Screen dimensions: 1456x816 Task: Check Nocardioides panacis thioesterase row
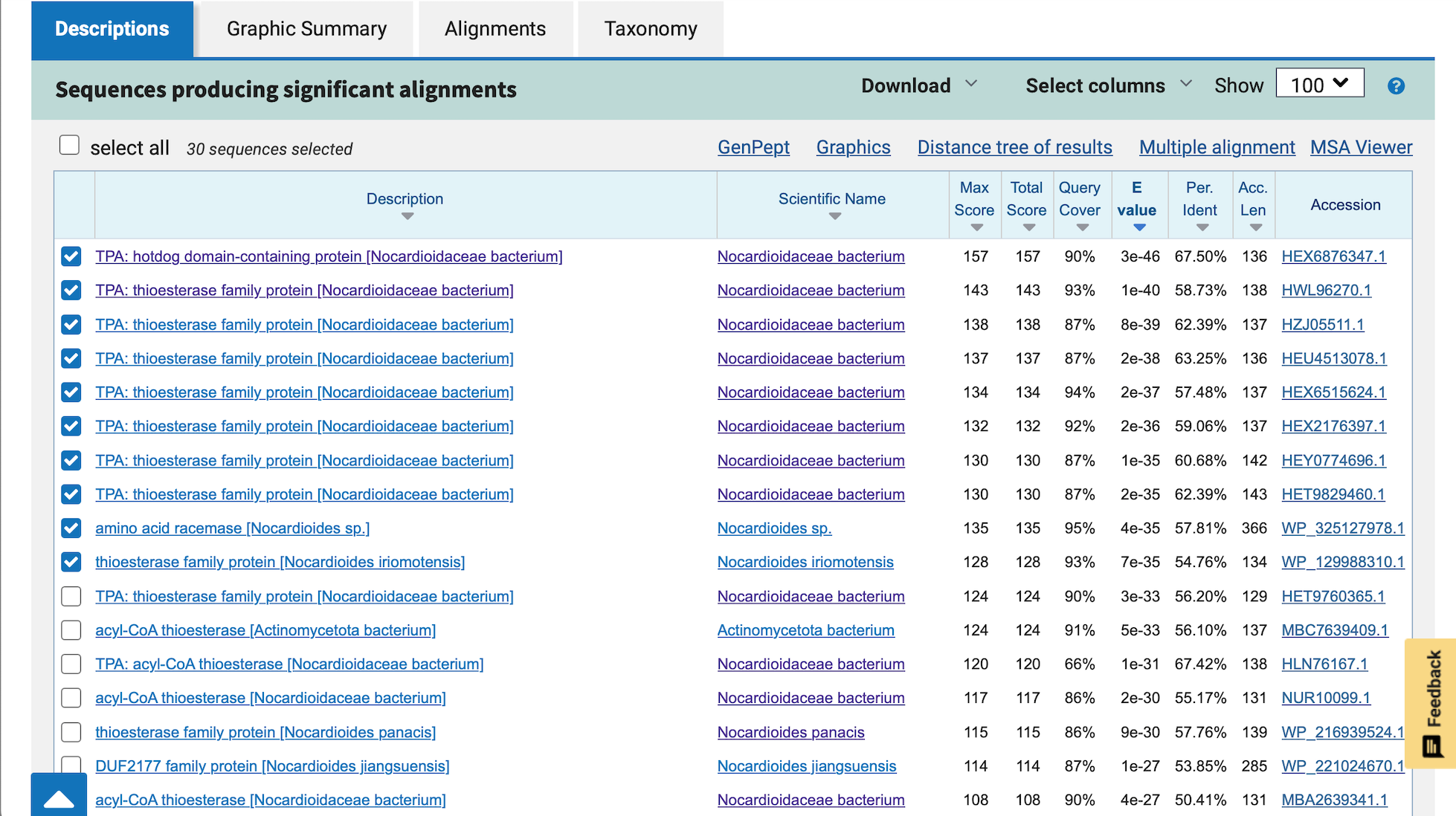(x=71, y=732)
